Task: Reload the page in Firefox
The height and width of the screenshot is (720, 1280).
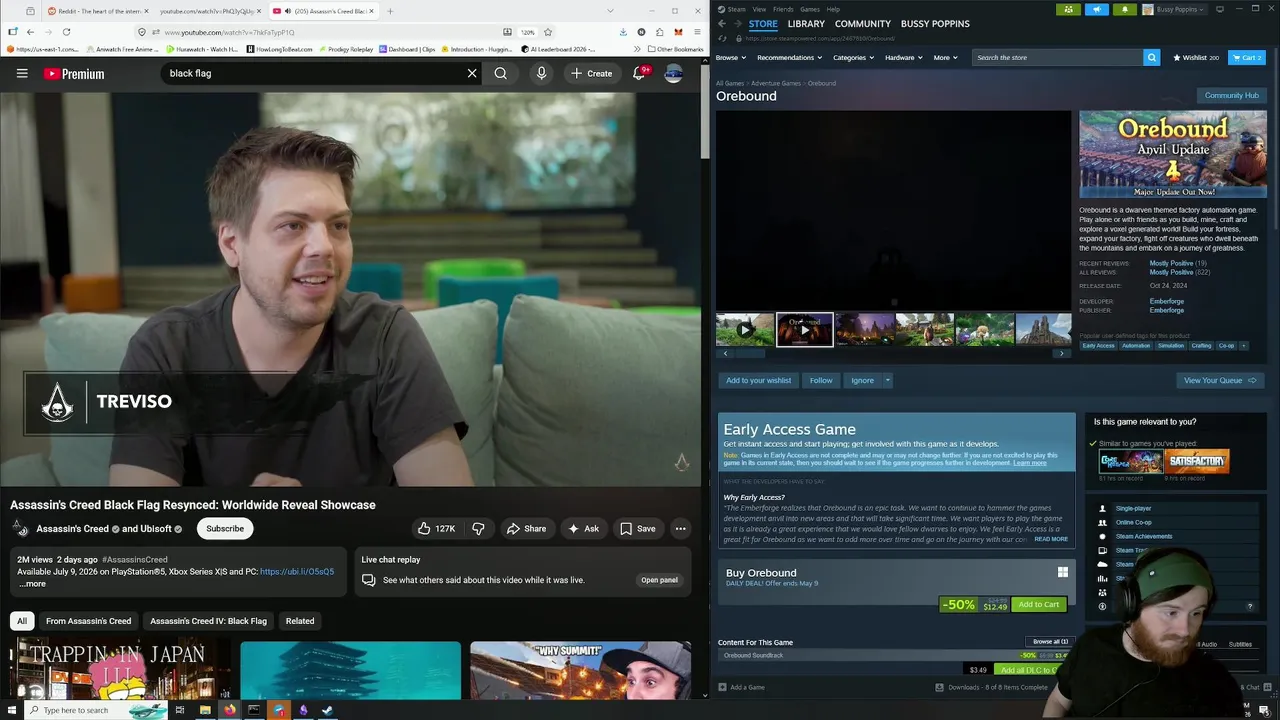Action: [66, 32]
